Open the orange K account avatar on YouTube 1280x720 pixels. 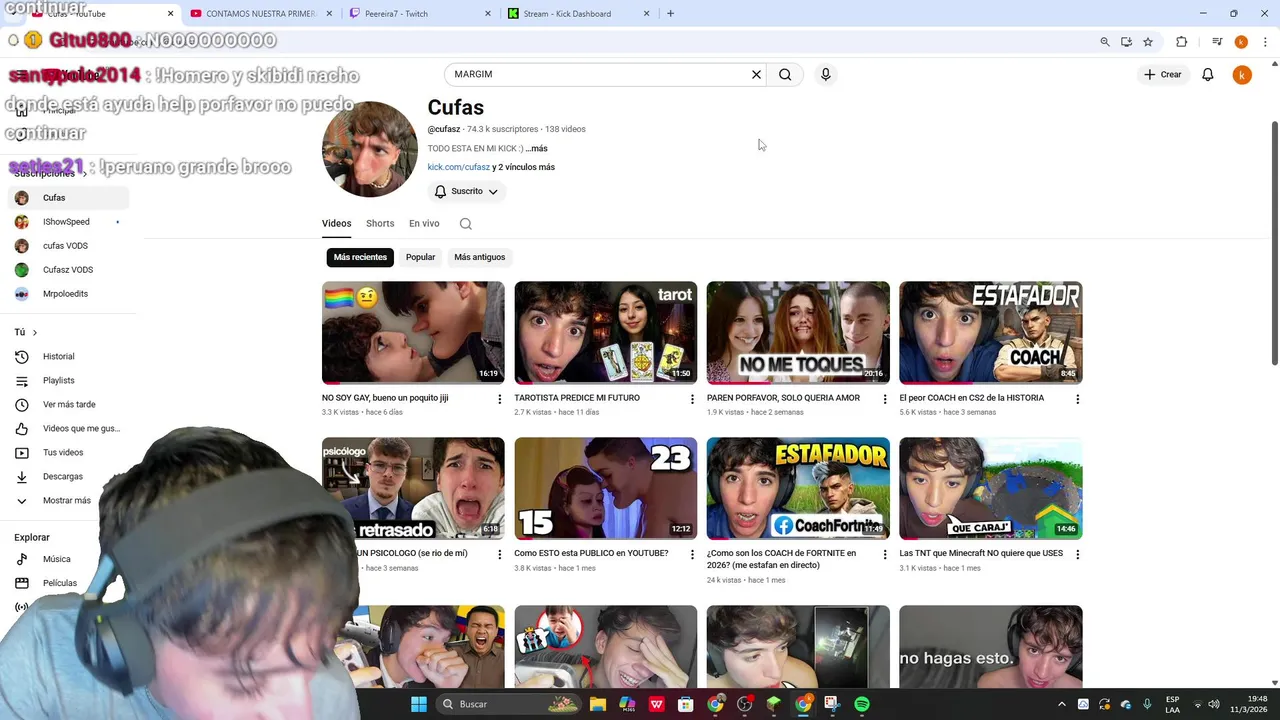pyautogui.click(x=1242, y=74)
